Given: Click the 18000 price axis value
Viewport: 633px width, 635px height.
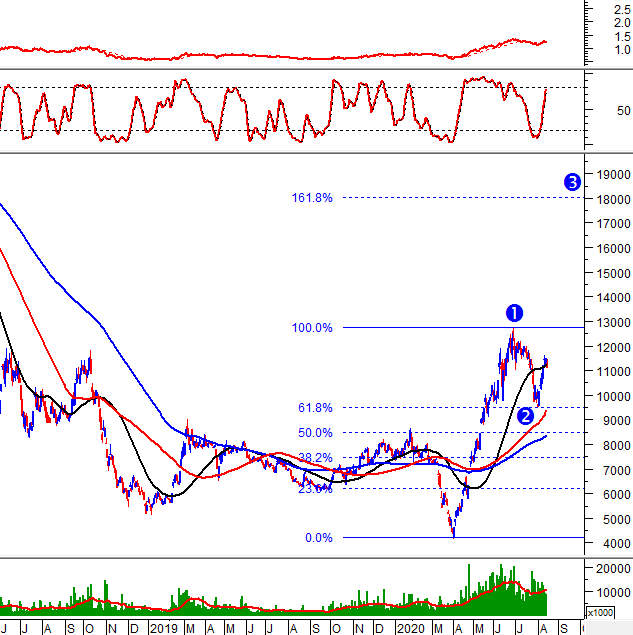Looking at the screenshot, I should pos(613,200).
